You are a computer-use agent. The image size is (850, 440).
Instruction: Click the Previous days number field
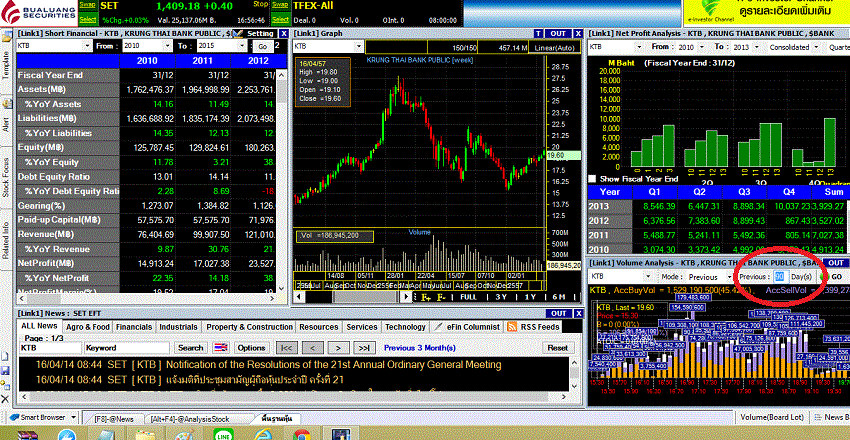point(780,276)
